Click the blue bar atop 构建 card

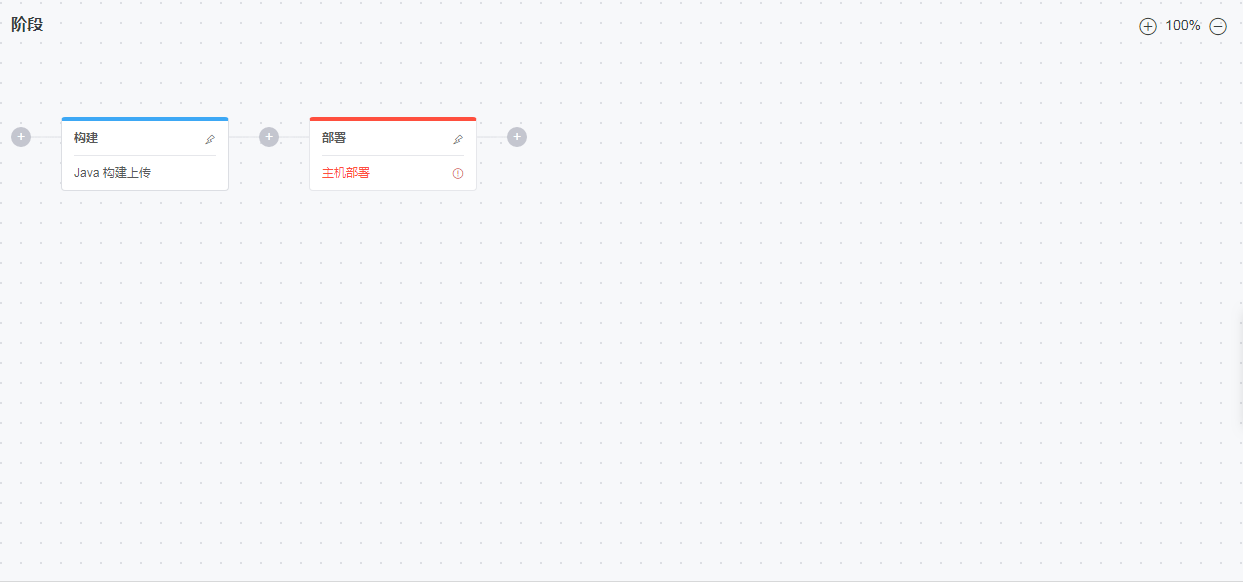(145, 119)
